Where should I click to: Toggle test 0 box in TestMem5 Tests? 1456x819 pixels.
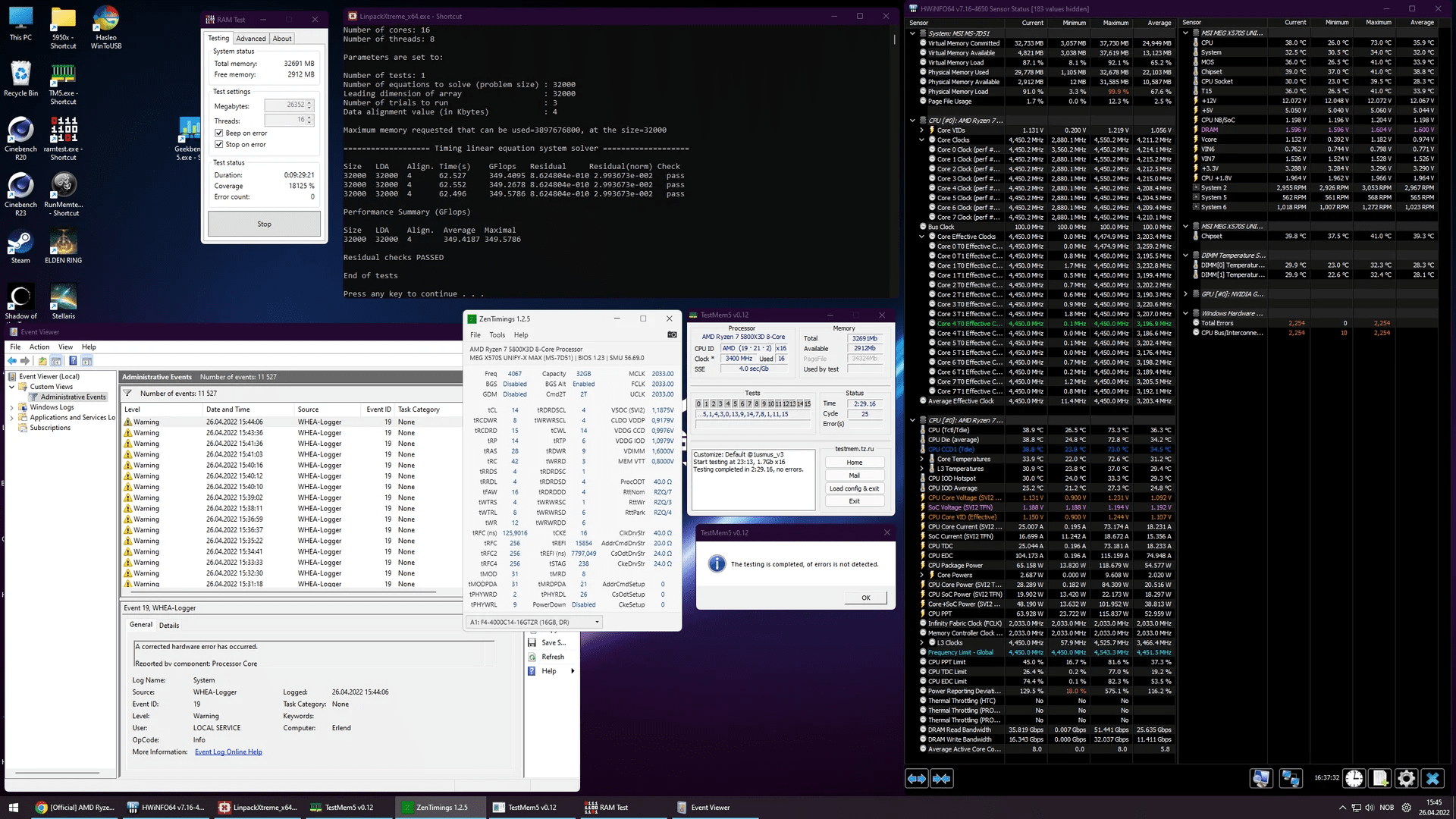pyautogui.click(x=699, y=404)
